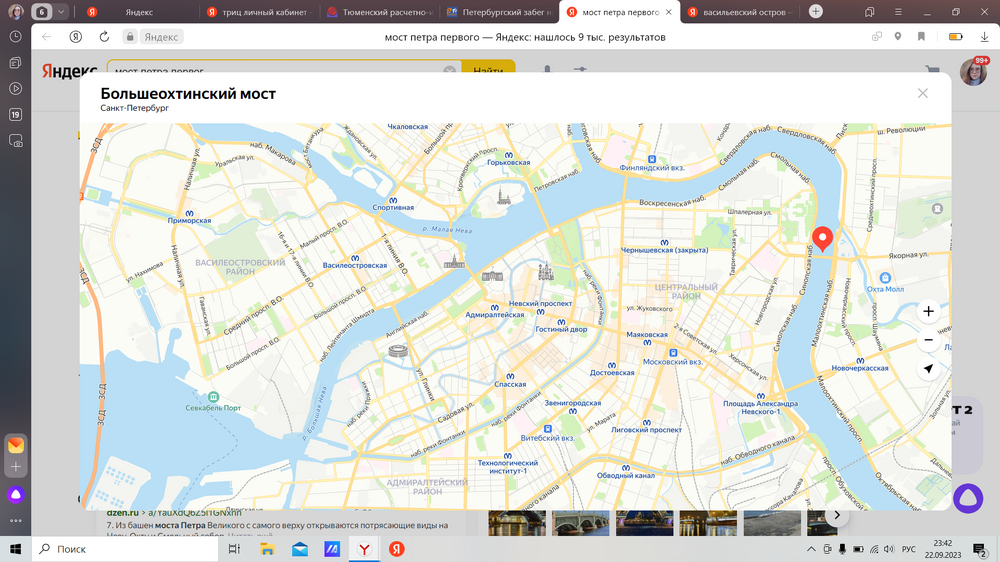
Task: Open Alice assistant purple icon in sidebar
Action: (x=16, y=494)
